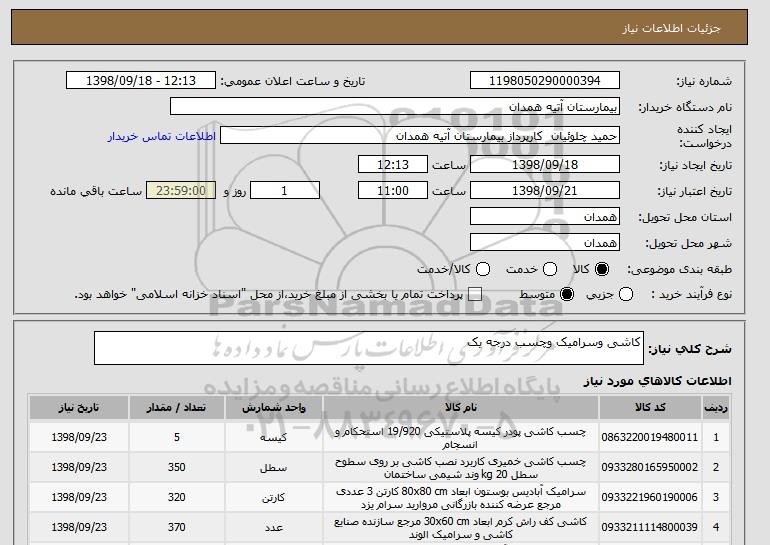Click the remaining time field 23:59:00
This screenshot has height=545, width=770.
[x=181, y=191]
